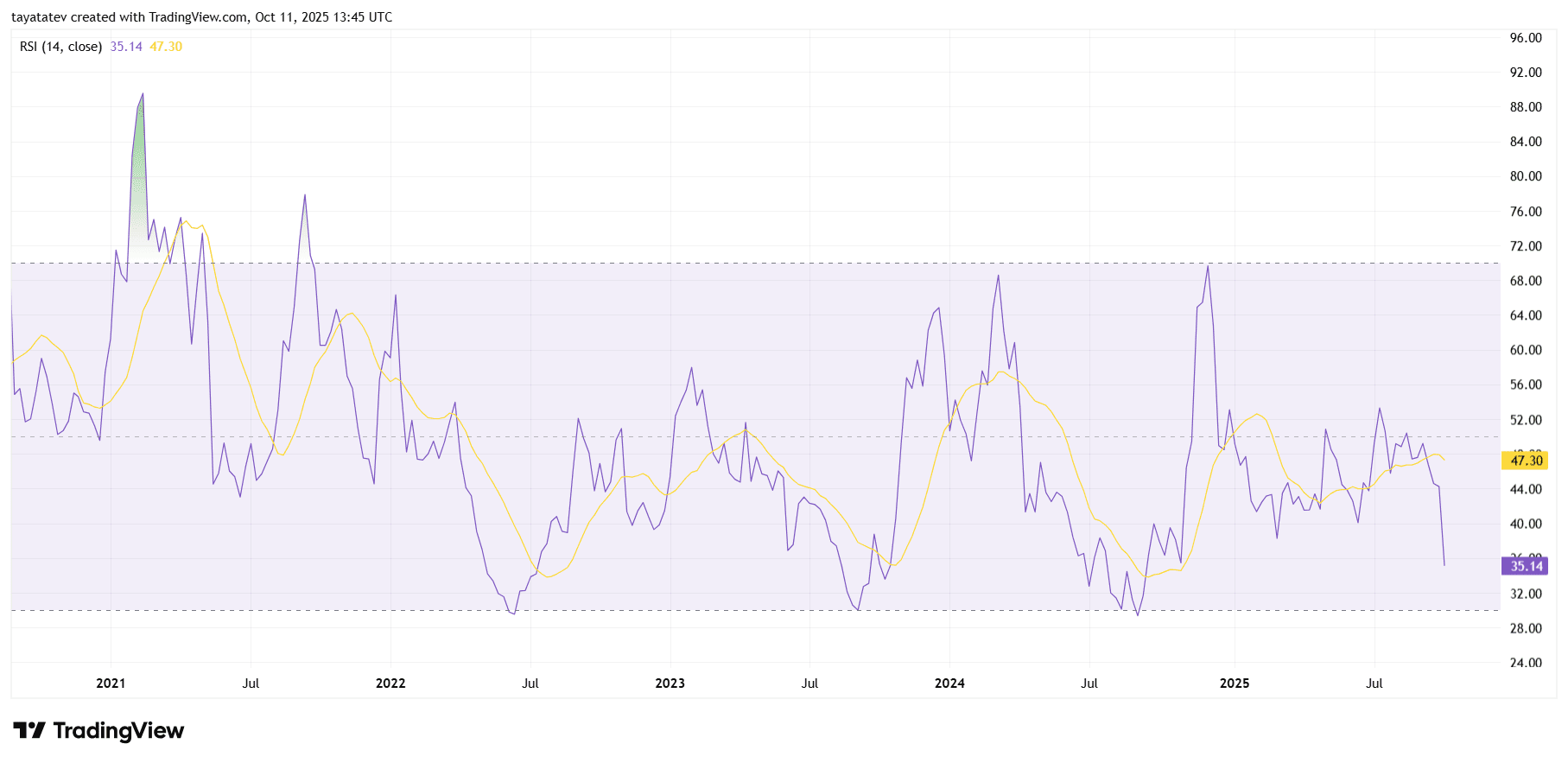Image resolution: width=1568 pixels, height=763 pixels.
Task: Click the TradingView wordmark text
Action: 118,731
